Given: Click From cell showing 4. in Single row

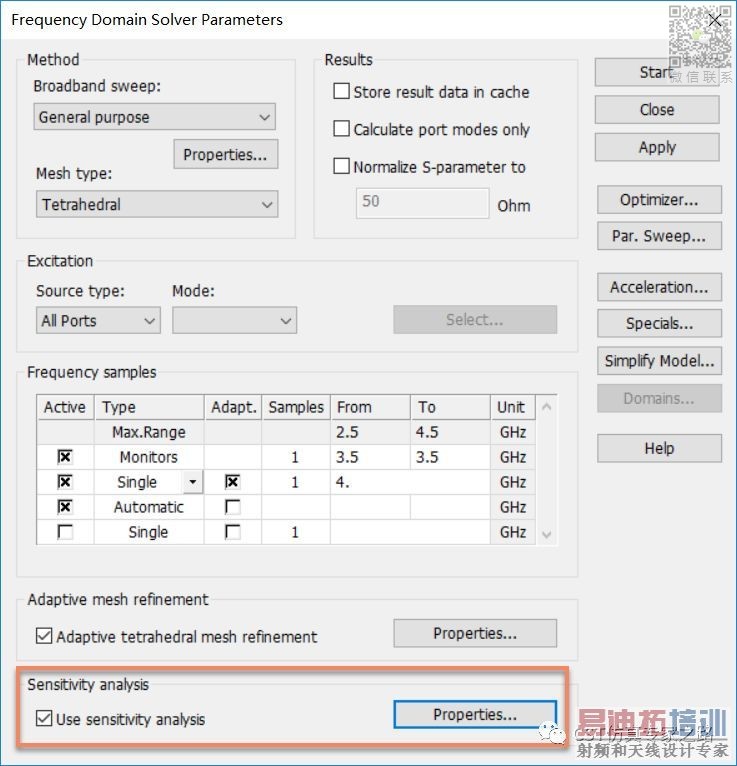Looking at the screenshot, I should (410, 482).
